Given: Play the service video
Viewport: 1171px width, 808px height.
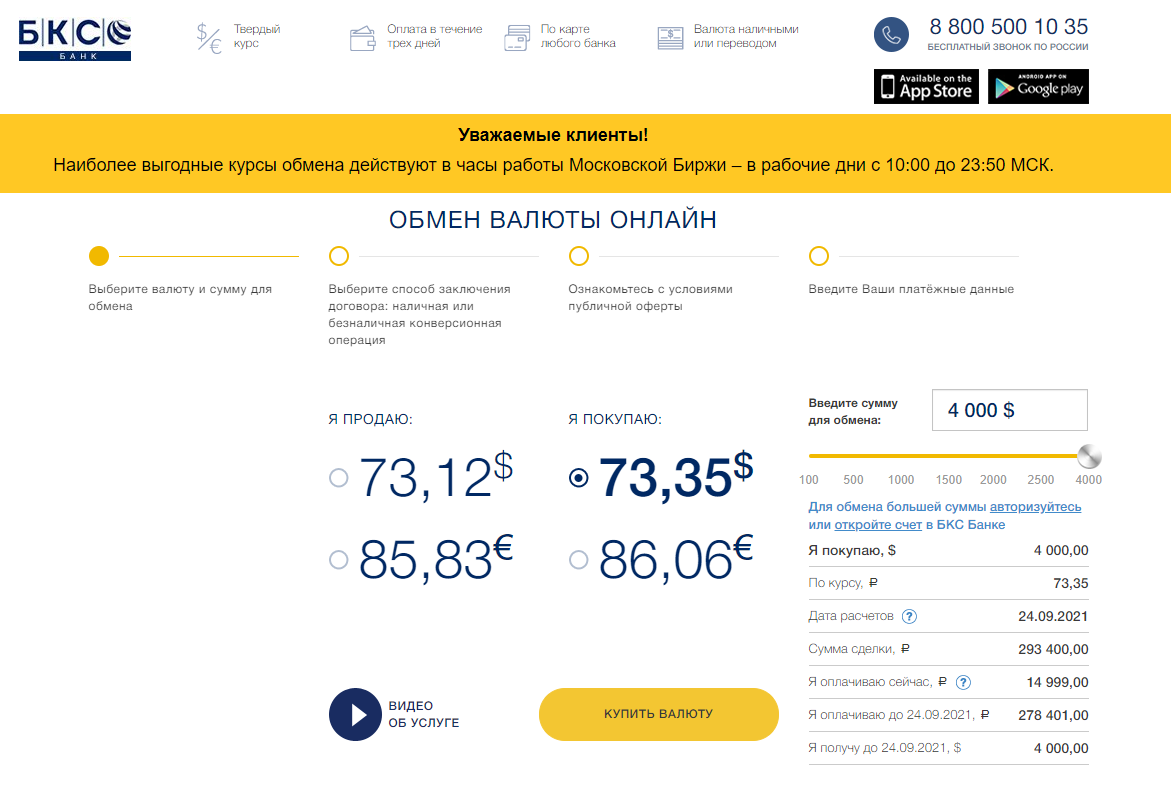Looking at the screenshot, I should [x=355, y=714].
